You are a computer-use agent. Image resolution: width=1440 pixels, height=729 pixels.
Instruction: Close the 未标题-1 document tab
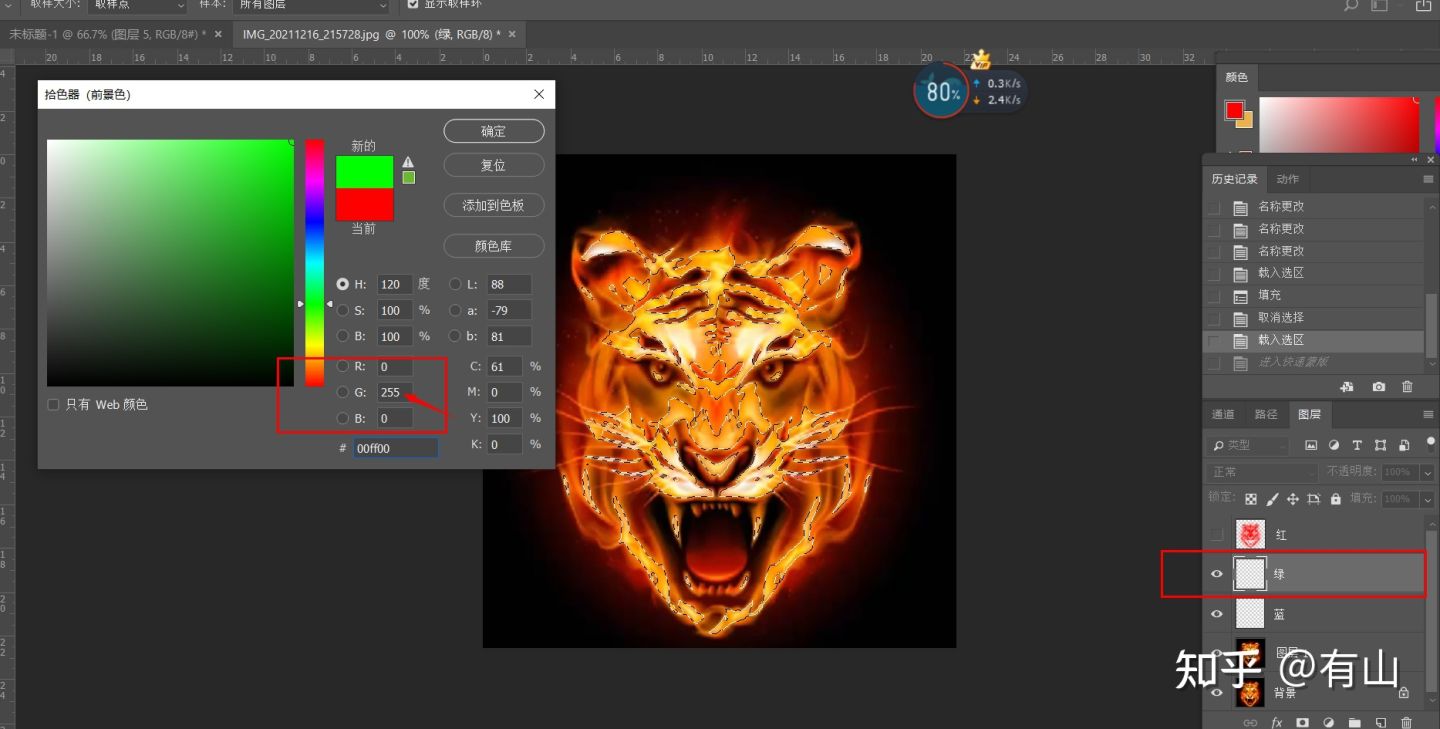218,34
